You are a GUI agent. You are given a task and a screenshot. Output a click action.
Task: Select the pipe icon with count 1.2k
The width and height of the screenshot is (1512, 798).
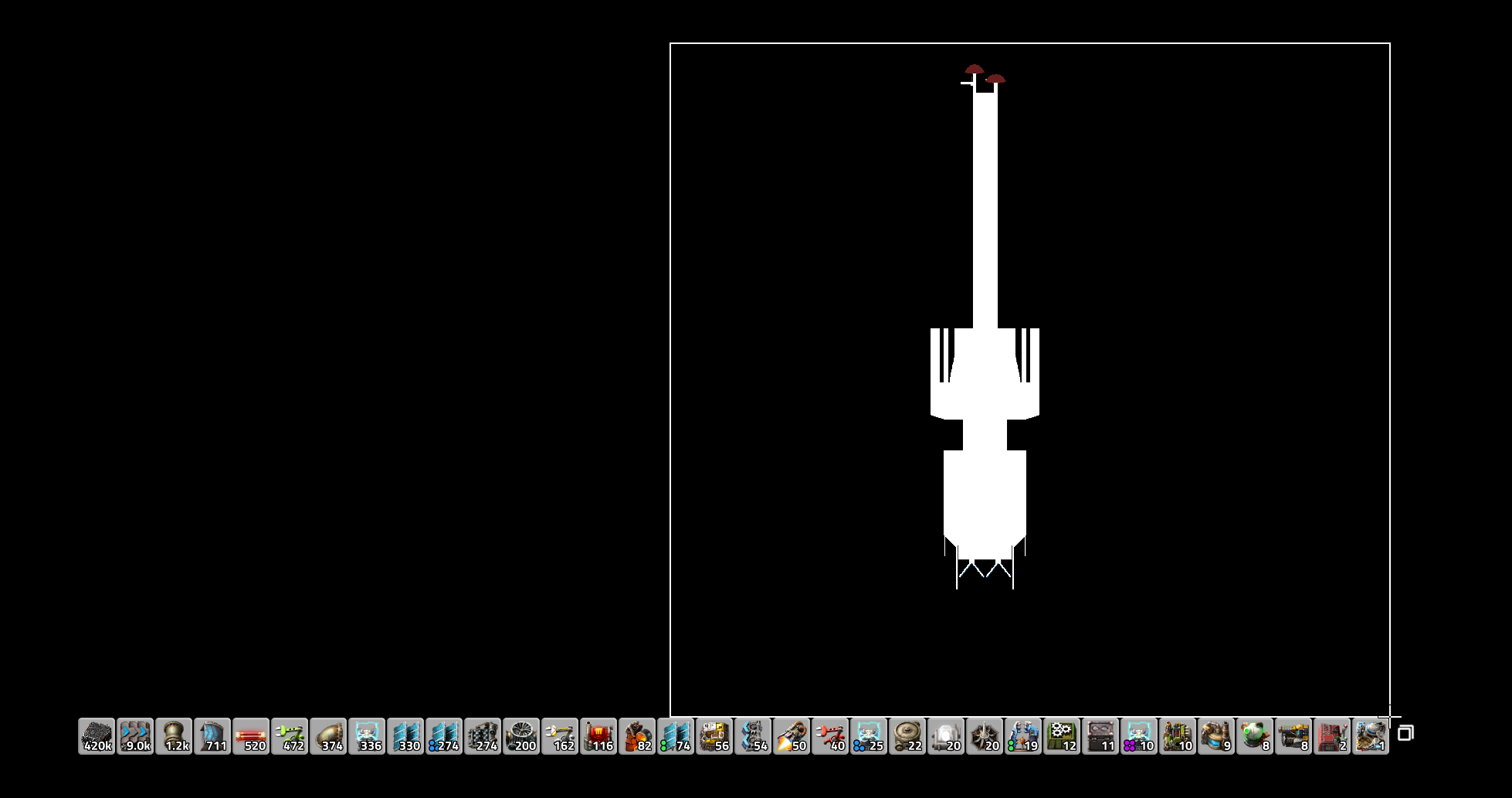click(x=174, y=736)
